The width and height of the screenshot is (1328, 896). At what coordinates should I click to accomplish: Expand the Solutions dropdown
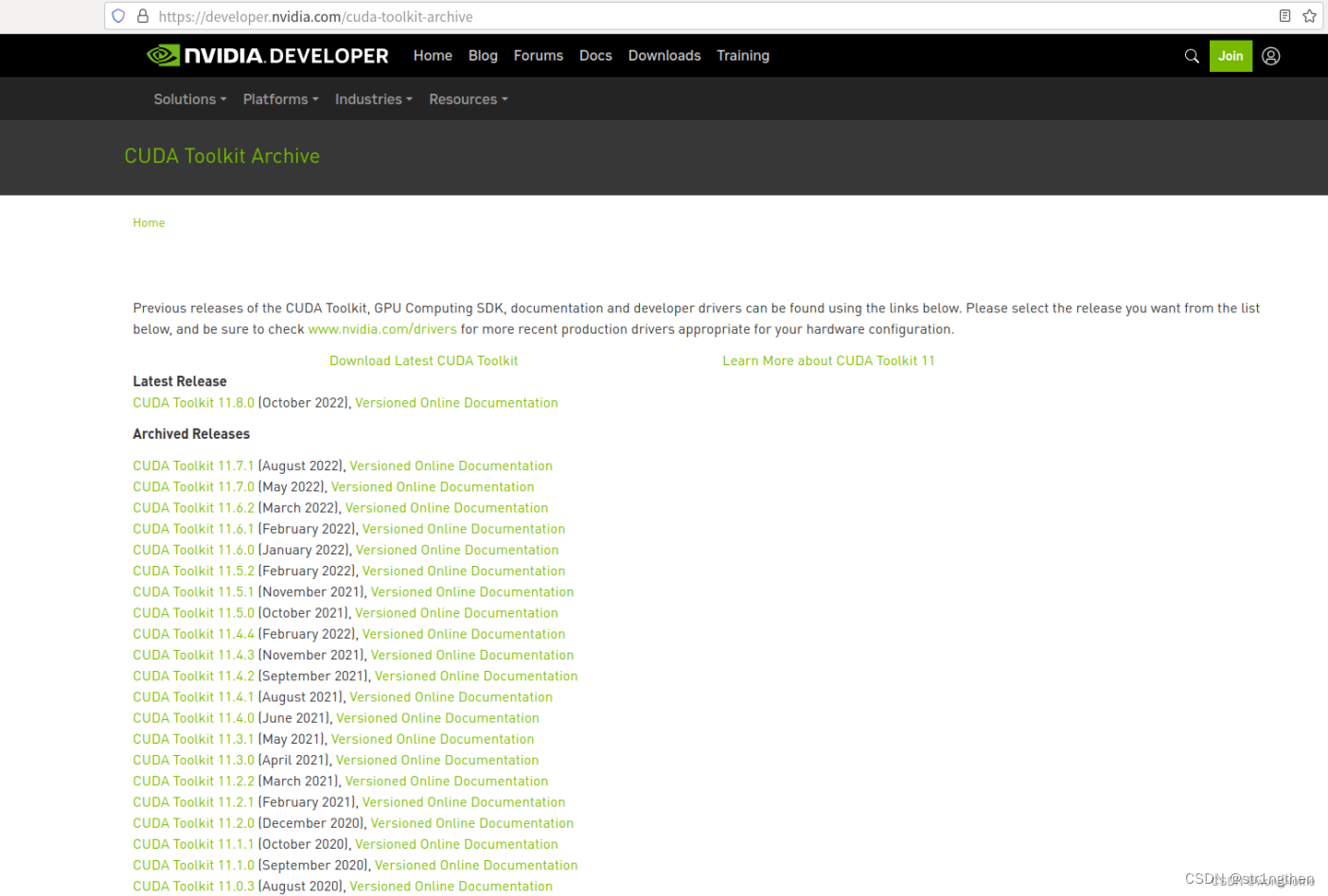tap(190, 99)
